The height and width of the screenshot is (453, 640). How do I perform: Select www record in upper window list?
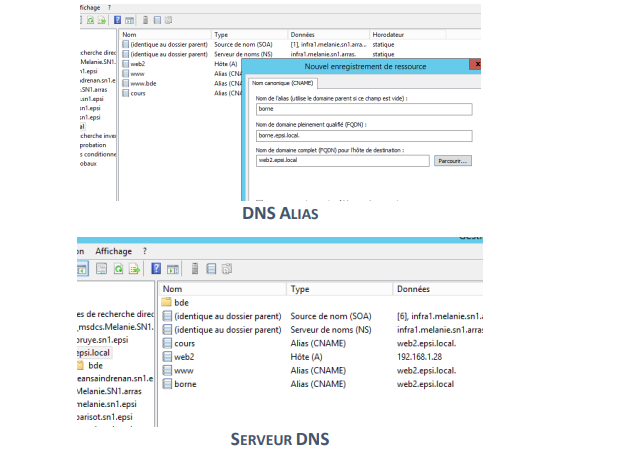(x=137, y=73)
